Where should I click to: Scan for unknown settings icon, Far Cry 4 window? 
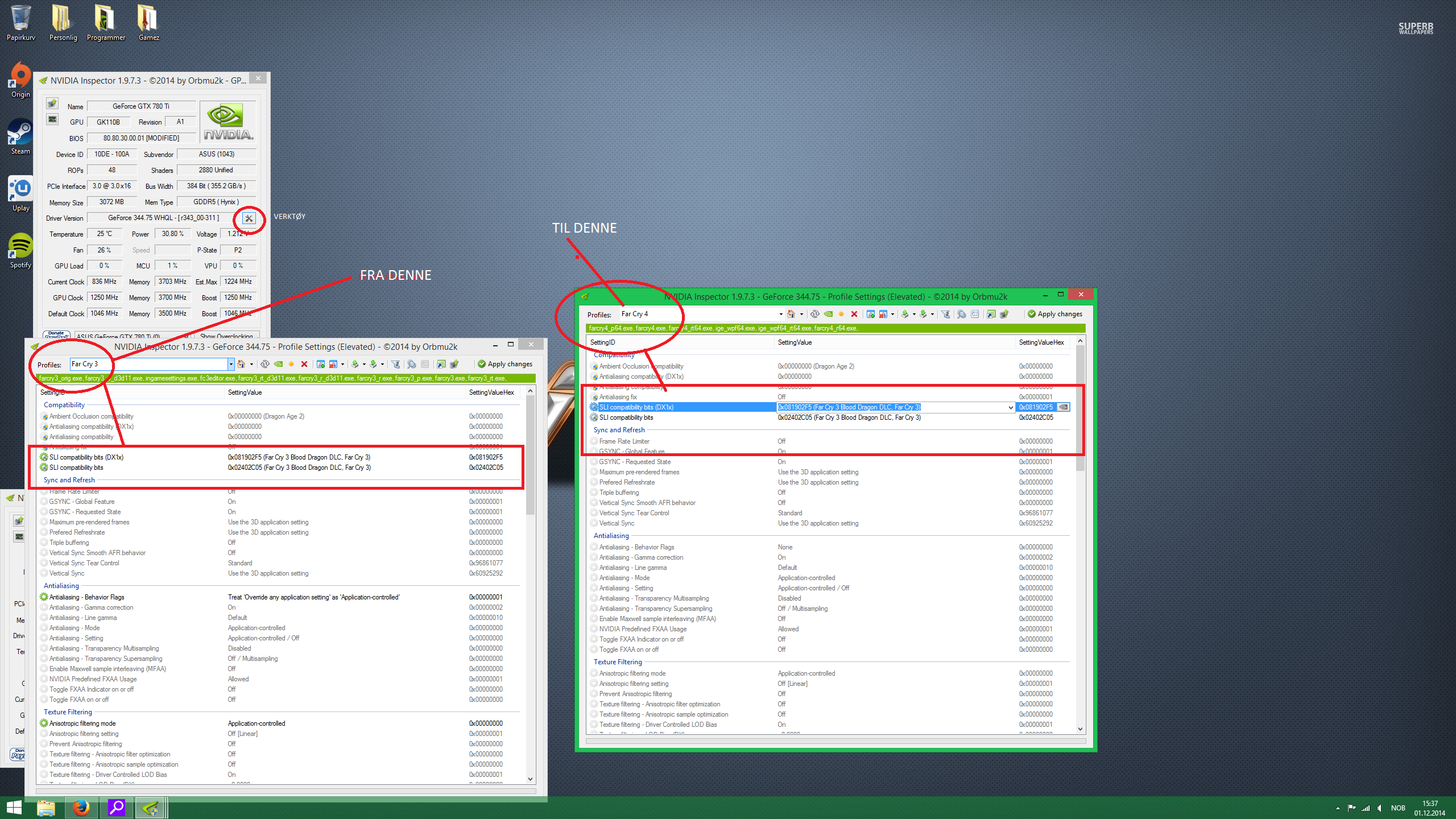pos(961,314)
